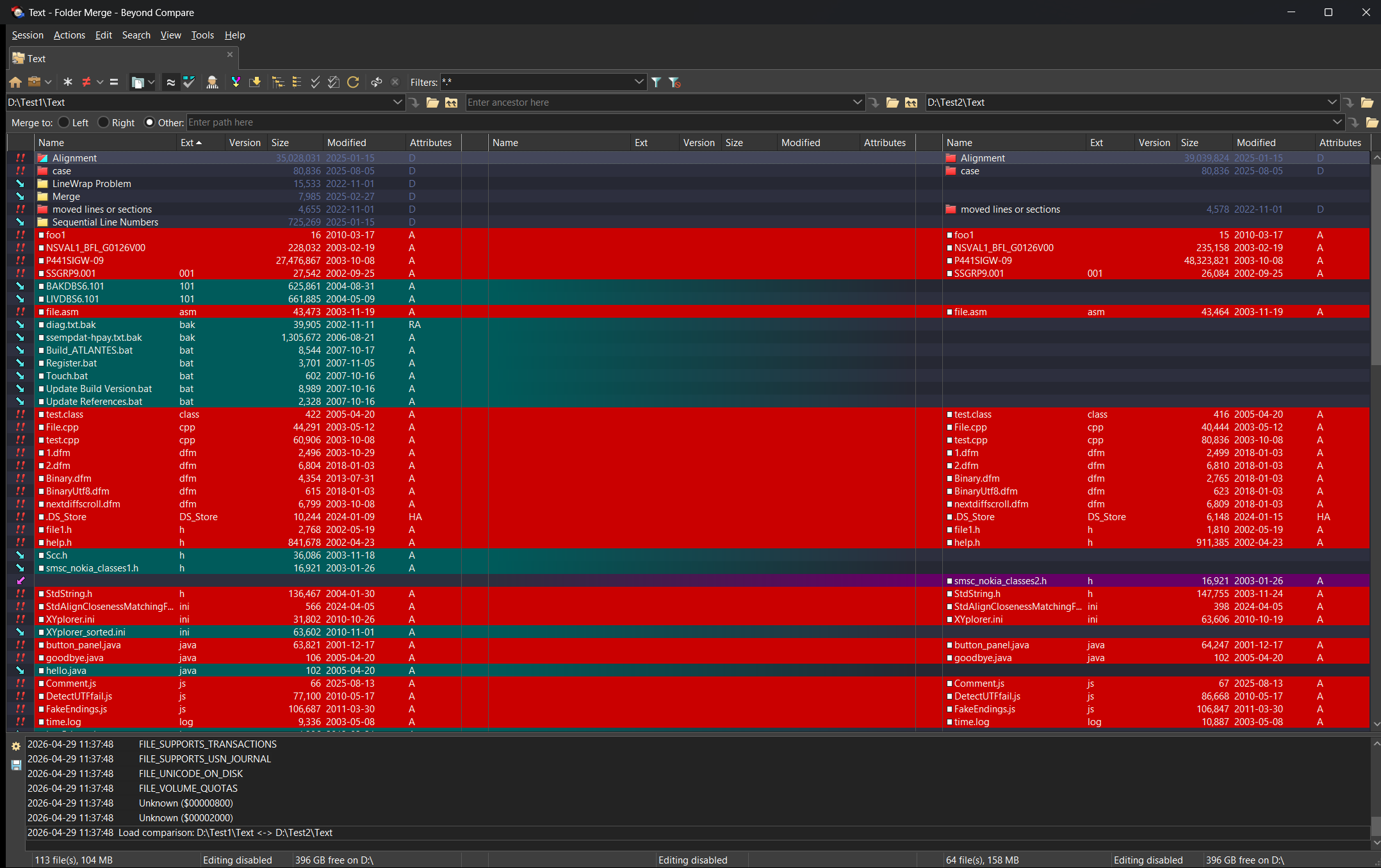Toggle Show Same equals filter

[x=114, y=82]
